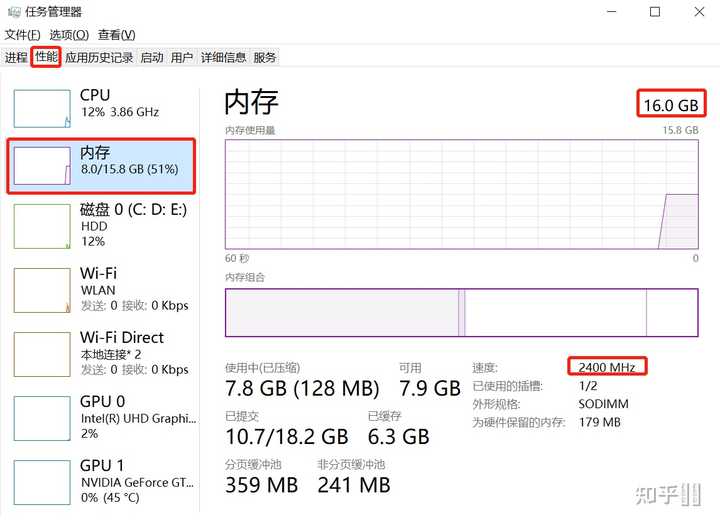The height and width of the screenshot is (520, 720).
Task: Switch to the 应用历史记录 tab
Action: click(x=99, y=57)
